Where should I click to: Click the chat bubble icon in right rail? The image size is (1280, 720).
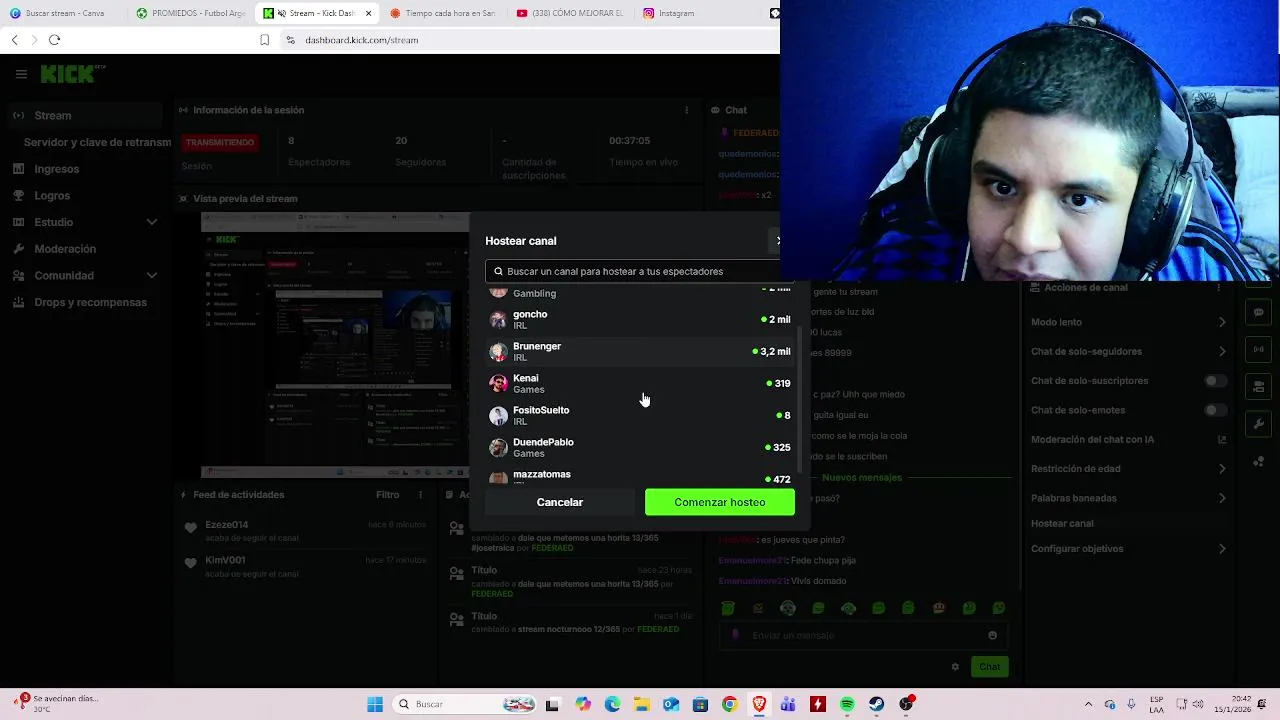pos(1258,313)
